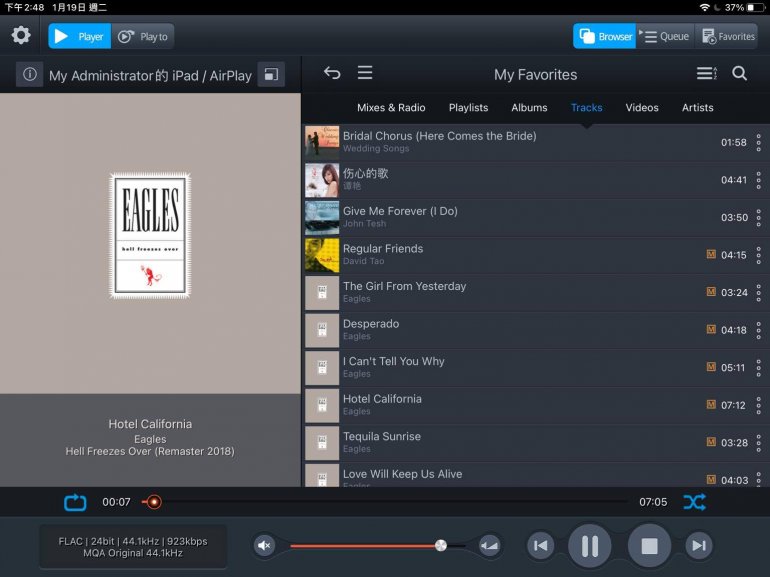Open options for Tequila Sunrise track
Image resolution: width=770 pixels, height=577 pixels.
tap(759, 443)
